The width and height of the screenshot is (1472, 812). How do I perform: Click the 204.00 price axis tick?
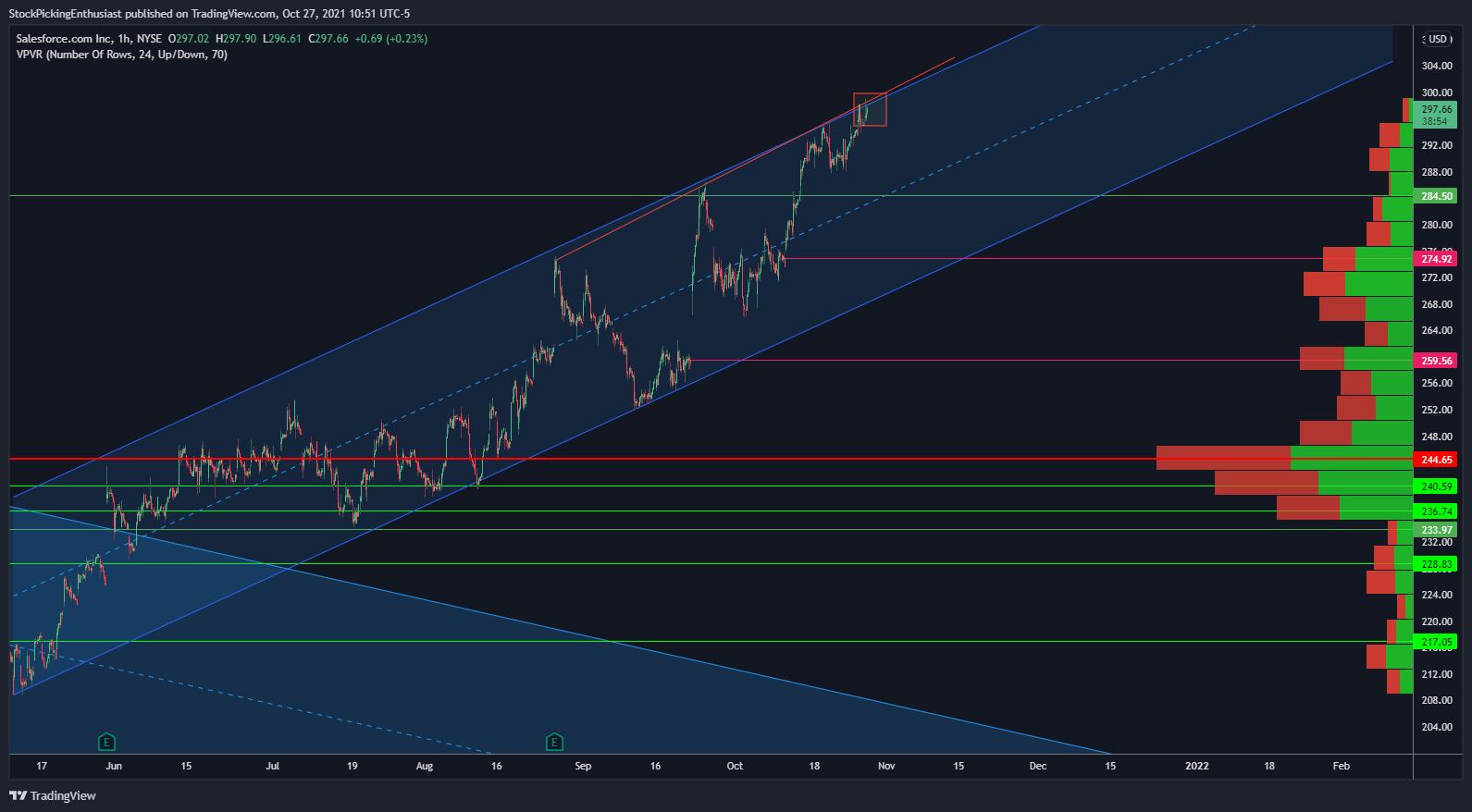1437,727
